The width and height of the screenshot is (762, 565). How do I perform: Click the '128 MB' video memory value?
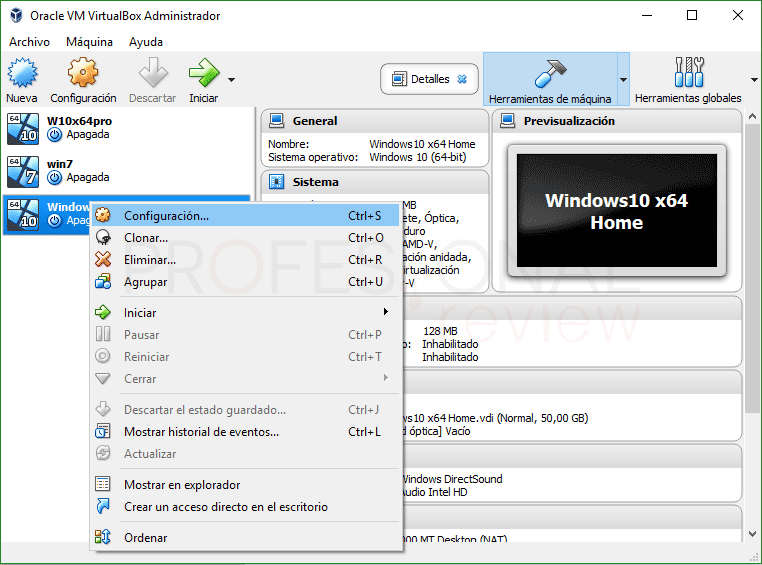(x=440, y=331)
